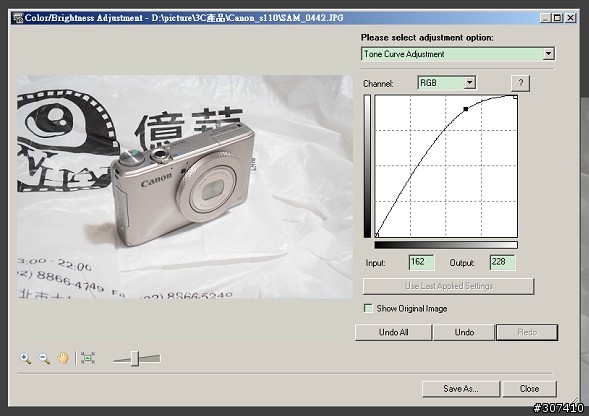Image resolution: width=589 pixels, height=416 pixels.
Task: Click the zoom in magnifier icon
Action: pos(26,358)
